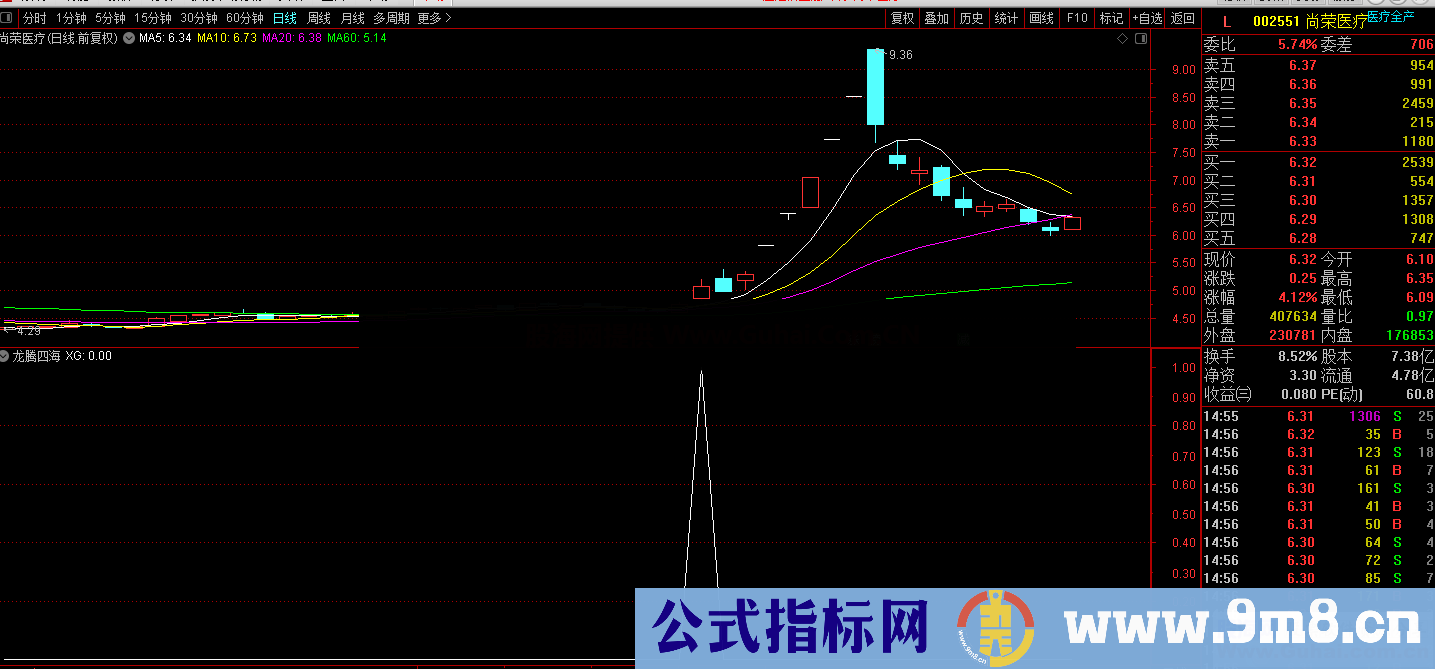The width and height of the screenshot is (1435, 669).
Task: Click the 卖五 6.37 order row
Action: [x=1317, y=66]
